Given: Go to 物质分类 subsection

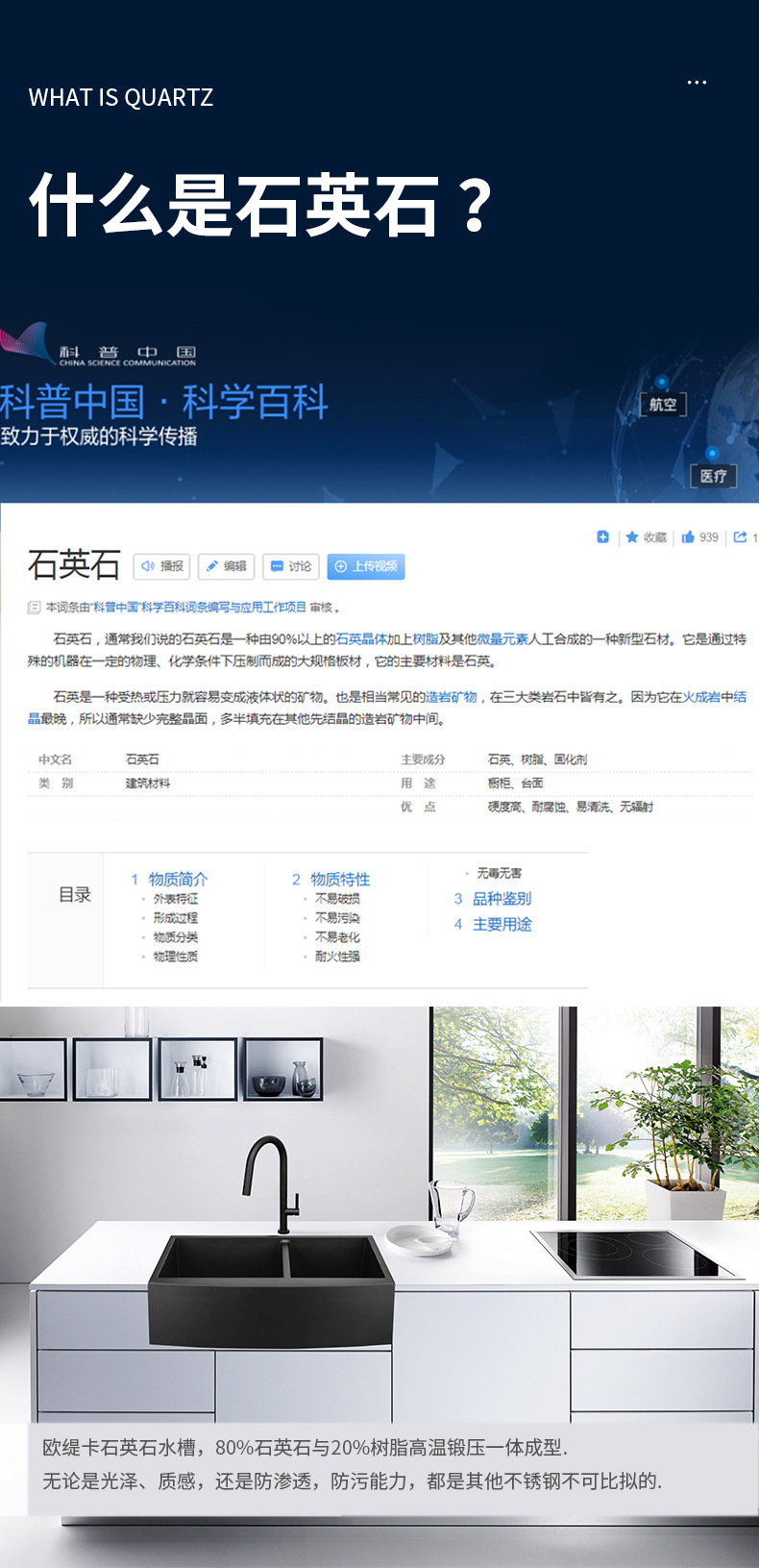Looking at the screenshot, I should click(176, 937).
